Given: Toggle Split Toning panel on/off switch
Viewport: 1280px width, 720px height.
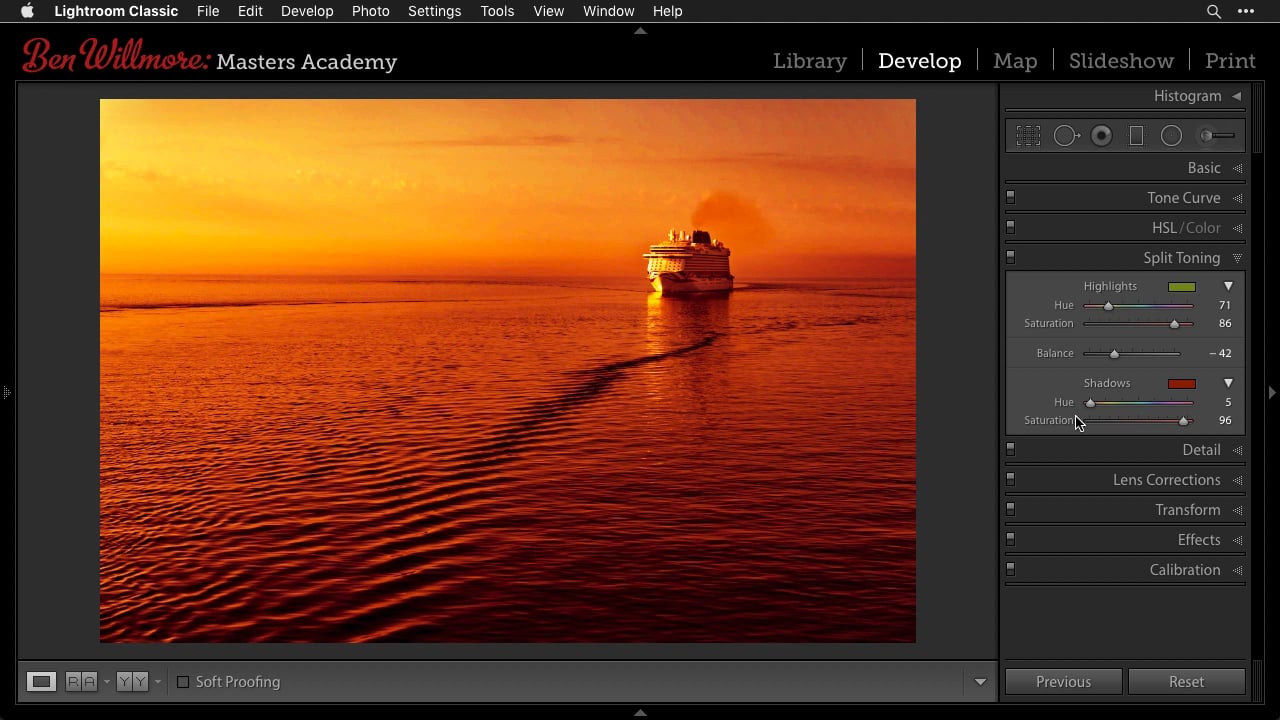Looking at the screenshot, I should click(1010, 257).
